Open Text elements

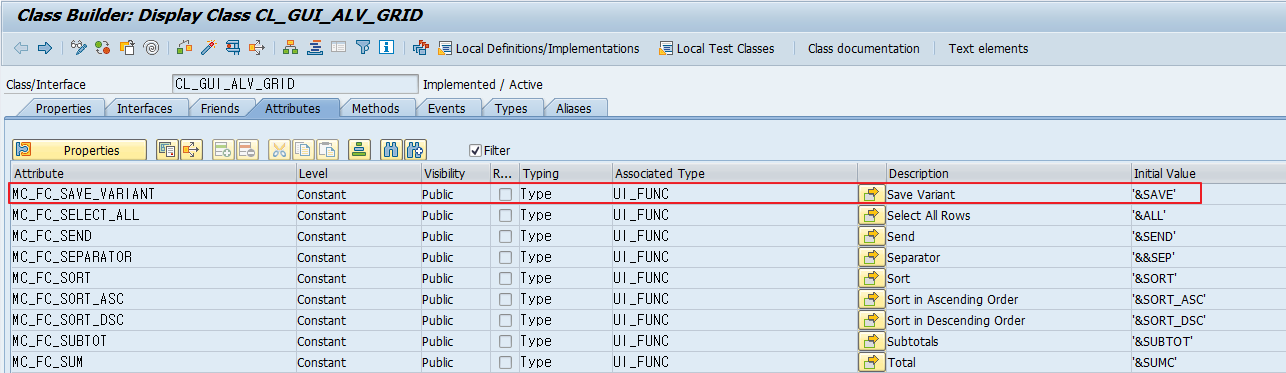[988, 48]
